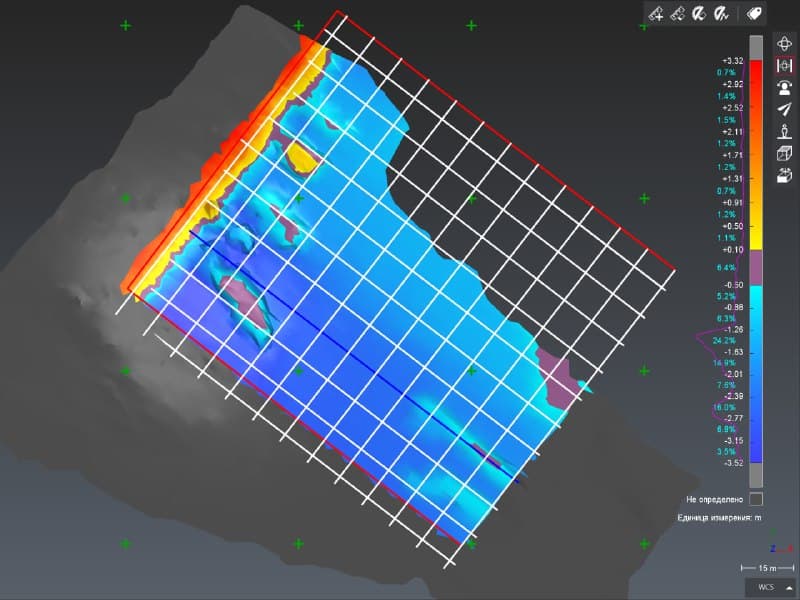This screenshot has width=800, height=600.
Task: Open the tag label tool
Action: [754, 14]
